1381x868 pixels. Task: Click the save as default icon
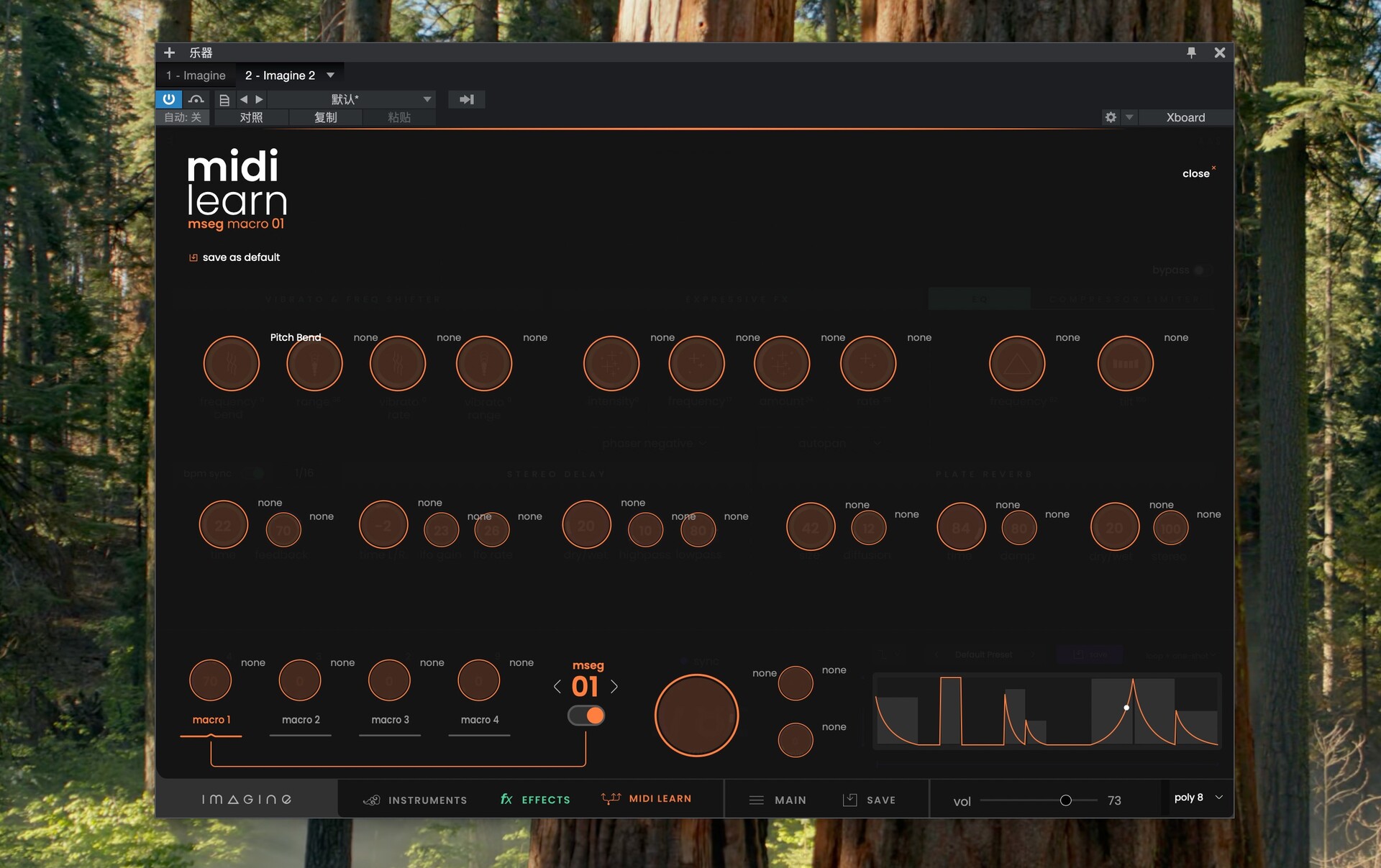coord(193,257)
